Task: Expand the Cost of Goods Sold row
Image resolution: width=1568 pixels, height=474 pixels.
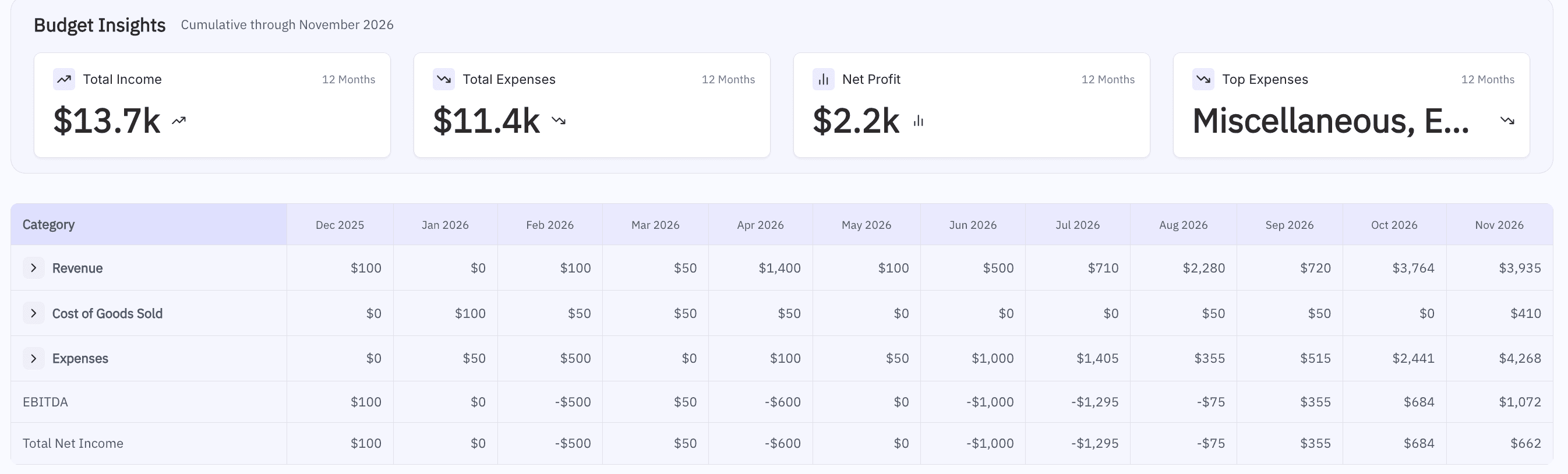Action: pyautogui.click(x=33, y=313)
